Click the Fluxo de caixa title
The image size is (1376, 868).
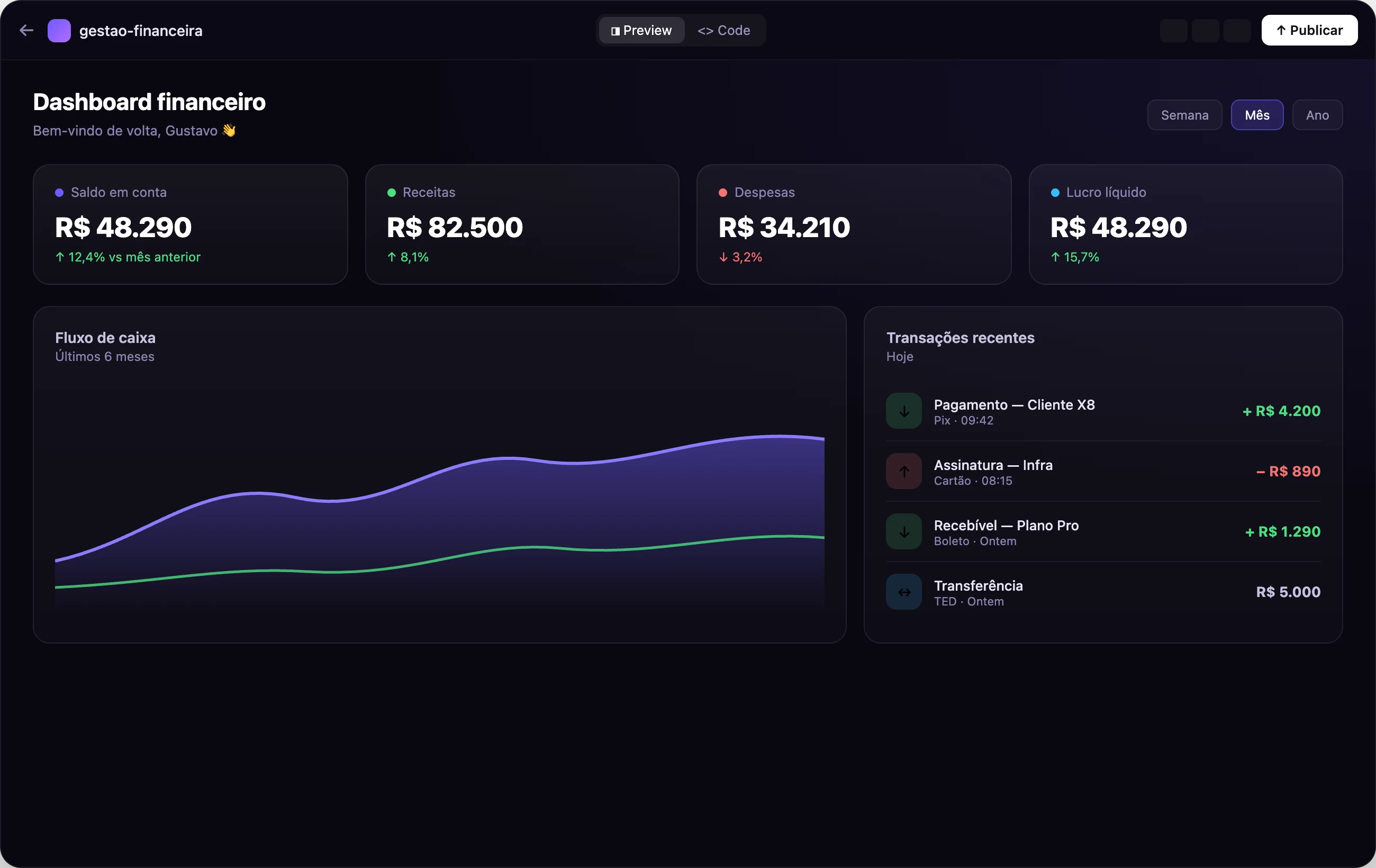pos(105,338)
